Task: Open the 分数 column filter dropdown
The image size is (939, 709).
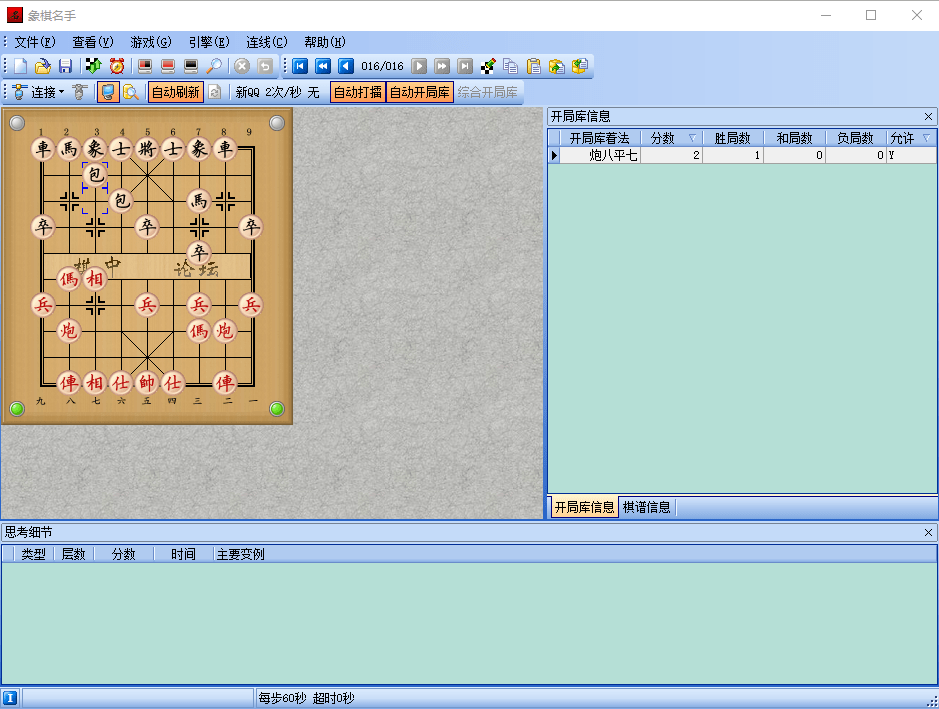Action: click(x=694, y=138)
